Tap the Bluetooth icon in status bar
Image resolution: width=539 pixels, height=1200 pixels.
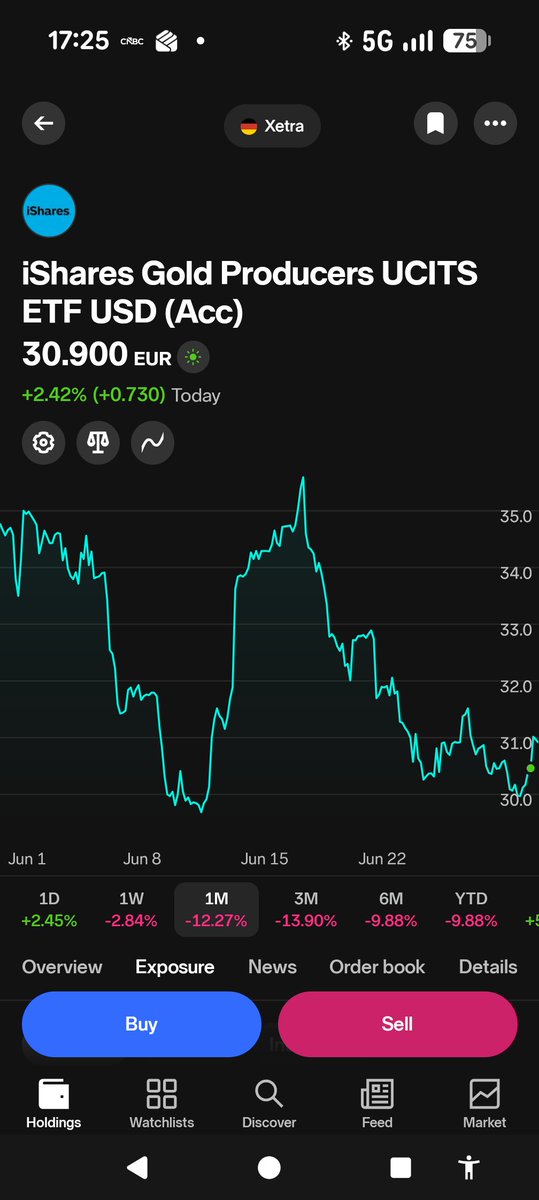344,41
